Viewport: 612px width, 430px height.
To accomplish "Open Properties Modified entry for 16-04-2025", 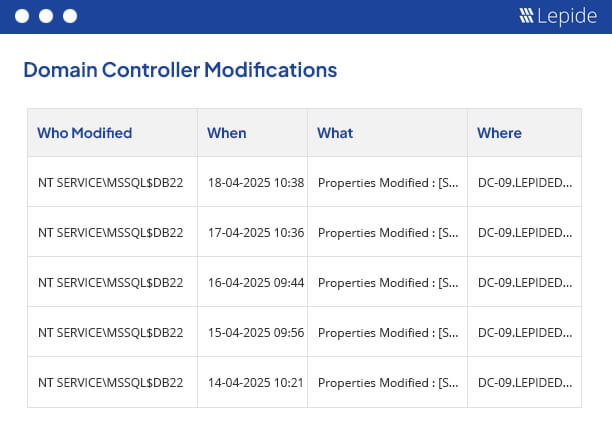I will [x=388, y=283].
